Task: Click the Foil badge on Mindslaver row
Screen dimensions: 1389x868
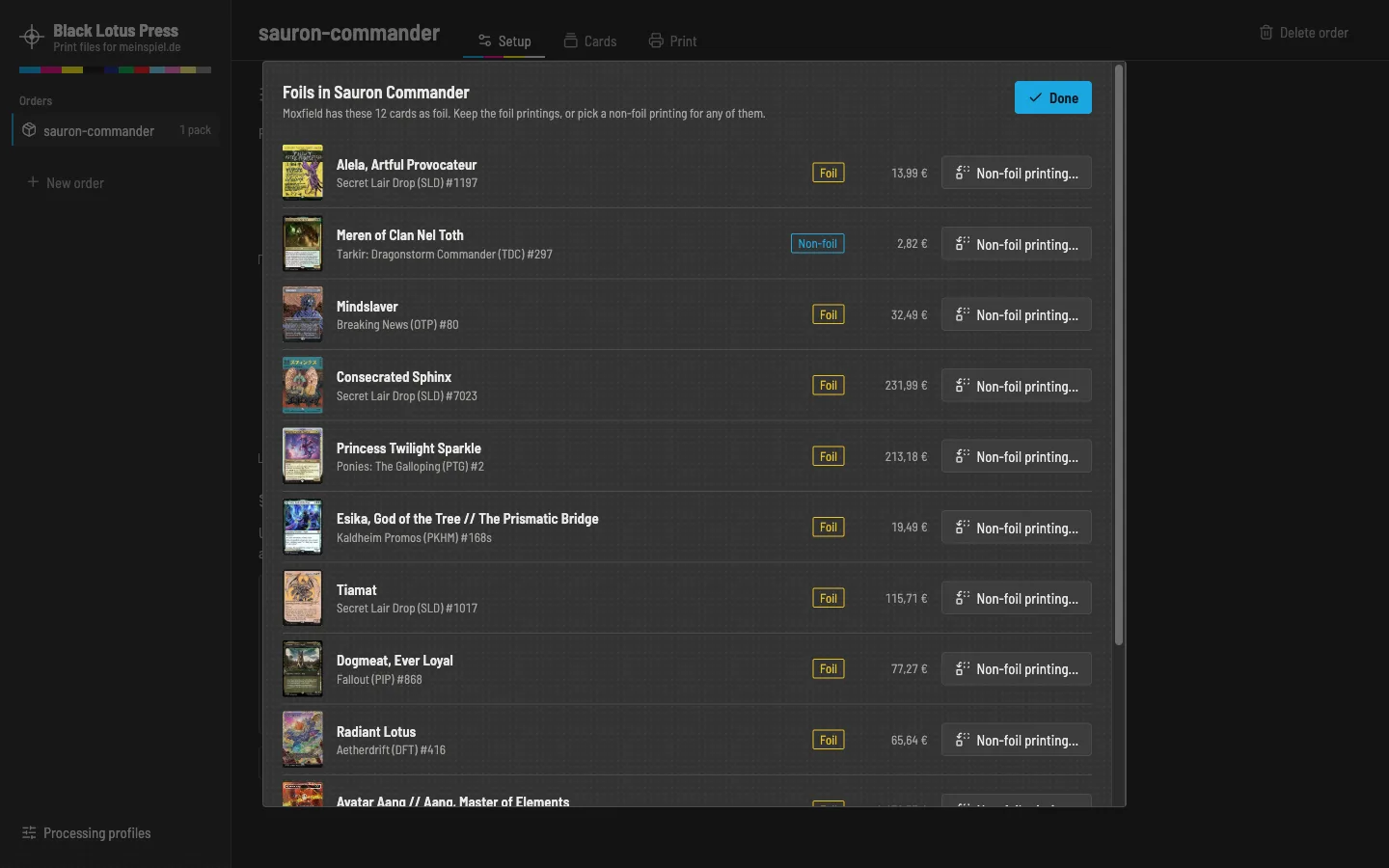Action: coord(829,315)
